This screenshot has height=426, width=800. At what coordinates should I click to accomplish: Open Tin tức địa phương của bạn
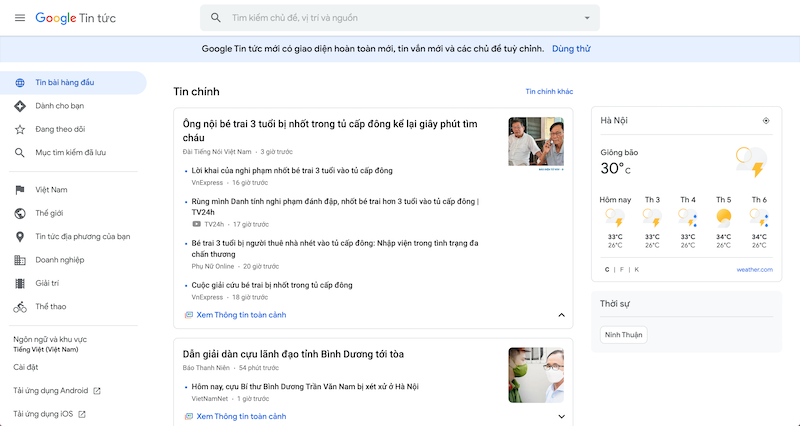click(x=83, y=237)
